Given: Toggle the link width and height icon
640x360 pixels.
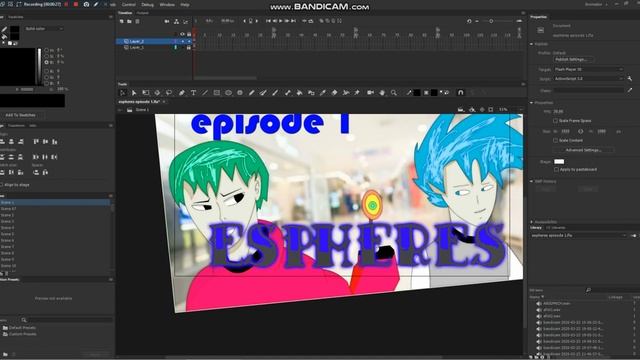Looking at the screenshot, I should [x=580, y=131].
